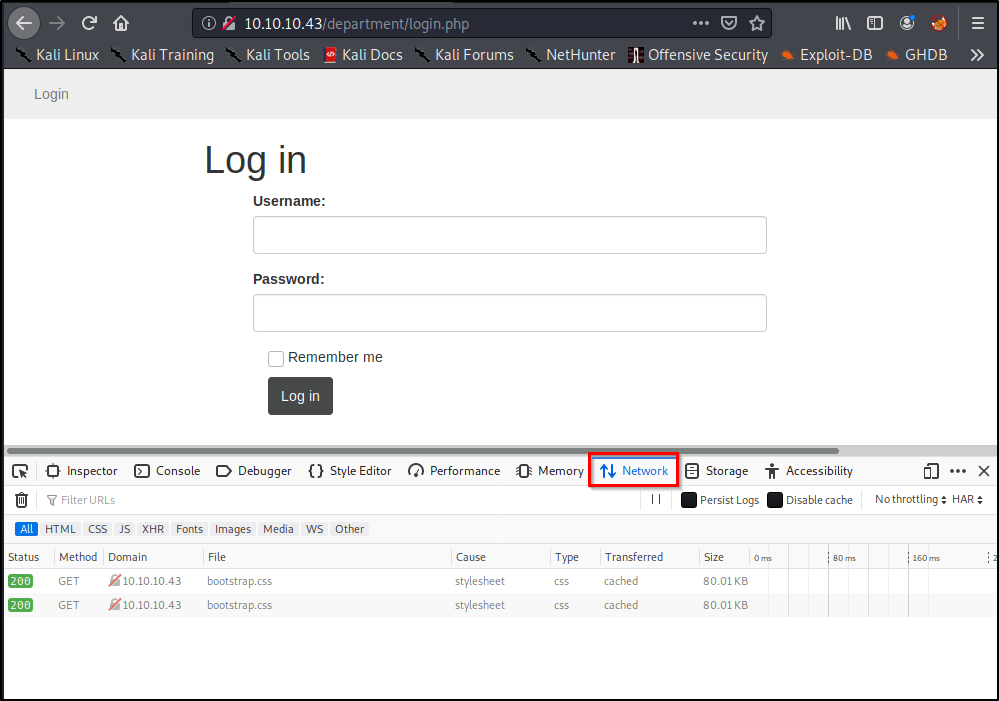Viewport: 999px width, 701px height.
Task: Show more bookmarks via chevron
Action: 977,55
